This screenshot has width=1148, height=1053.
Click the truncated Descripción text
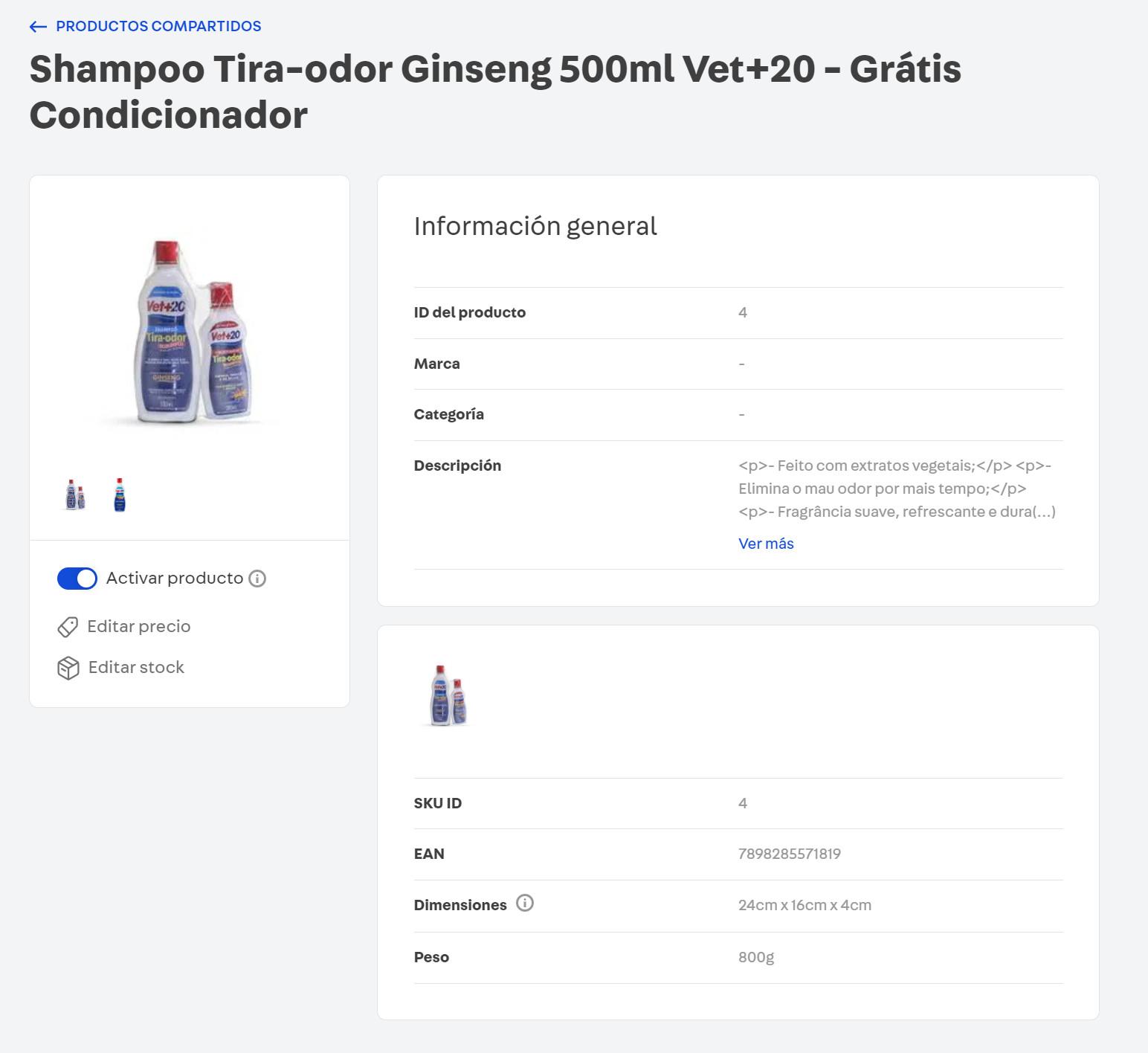pos(896,489)
